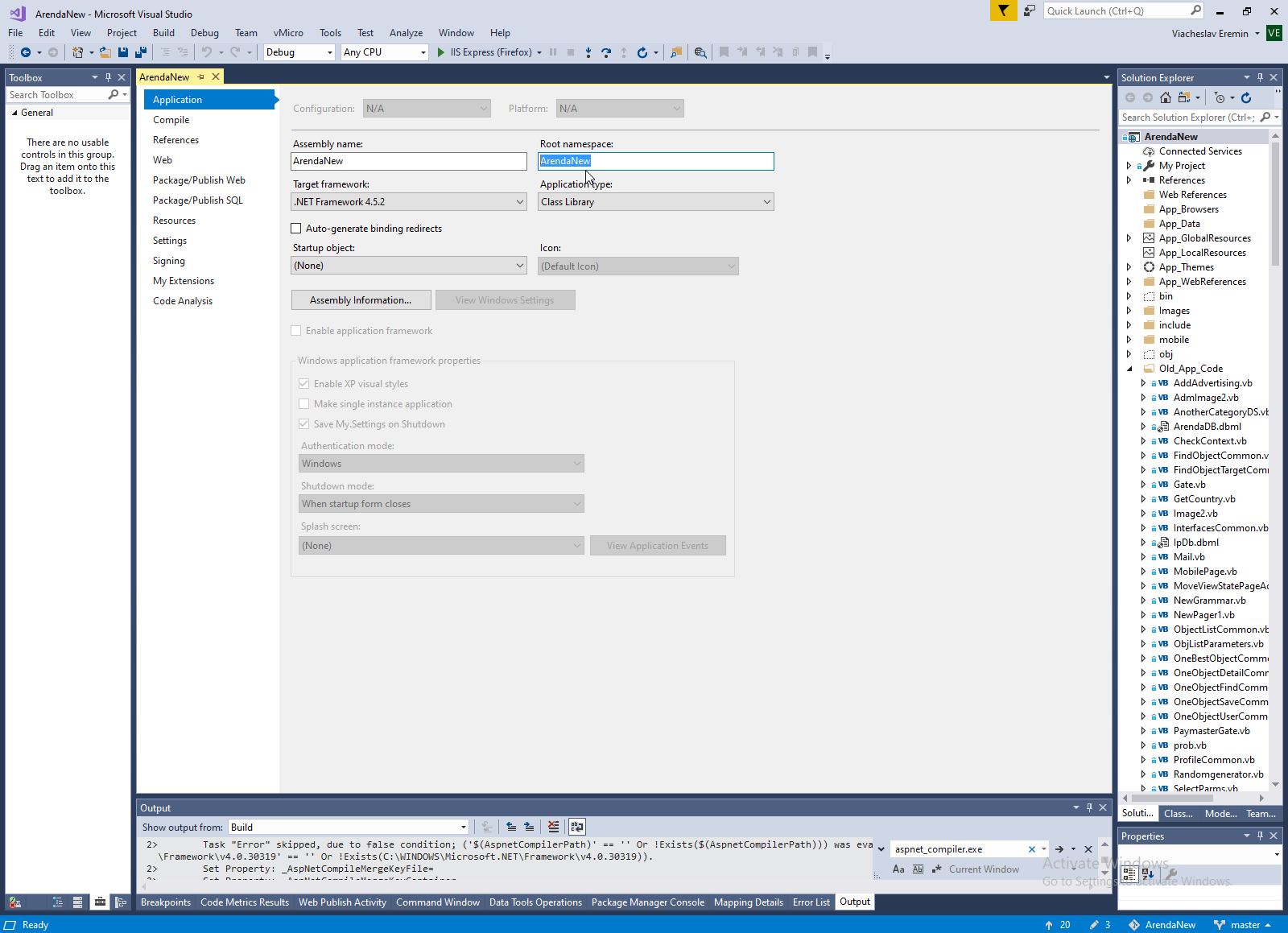This screenshot has width=1288, height=933.
Task: Expand the App_Themes folder node
Action: click(1129, 267)
